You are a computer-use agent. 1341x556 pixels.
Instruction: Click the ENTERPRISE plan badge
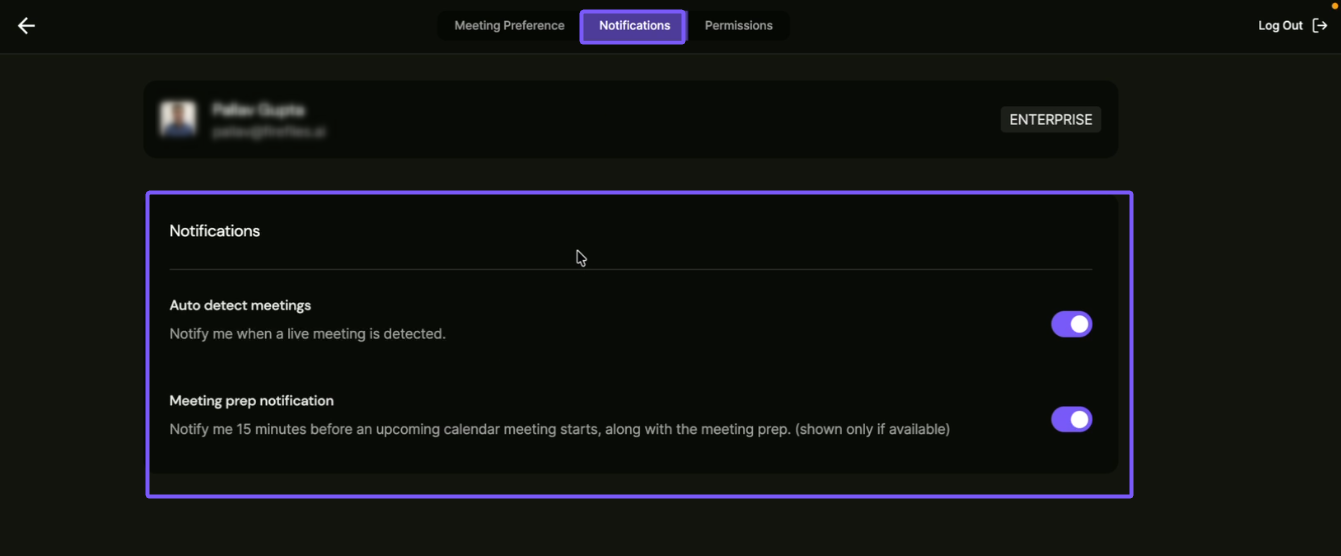1050,120
